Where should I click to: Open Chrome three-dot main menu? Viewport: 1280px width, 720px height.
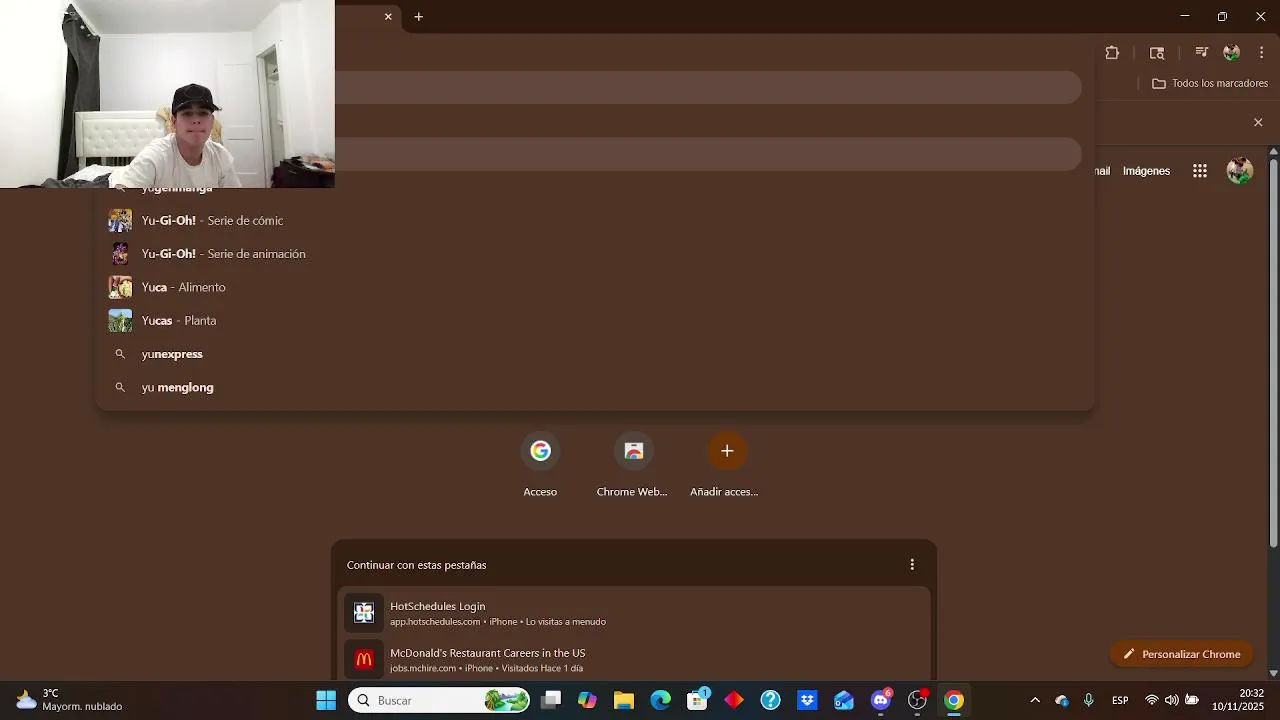1262,52
